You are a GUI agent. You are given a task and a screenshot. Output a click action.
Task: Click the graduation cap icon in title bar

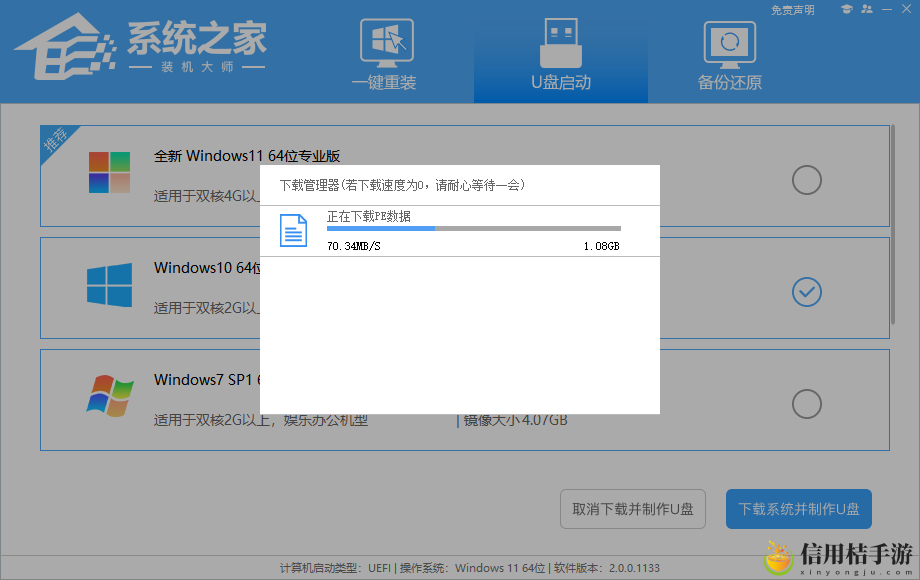point(846,9)
